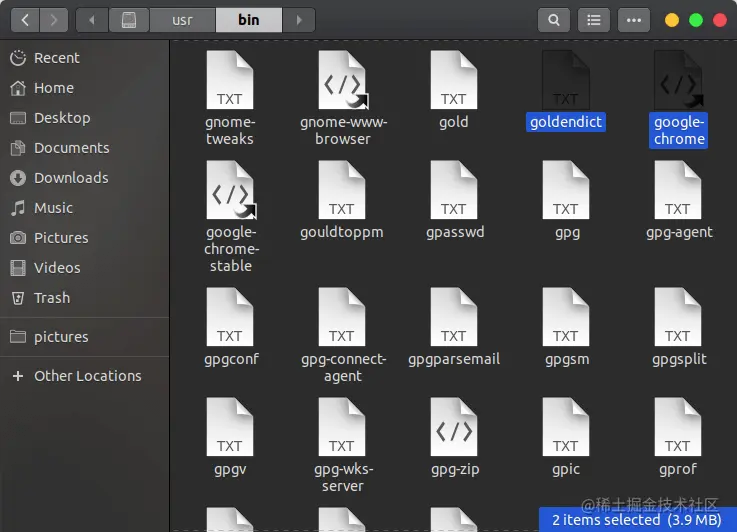Select the google-chrome-stable link icon
Viewport: 737px width, 532px height.
click(231, 190)
